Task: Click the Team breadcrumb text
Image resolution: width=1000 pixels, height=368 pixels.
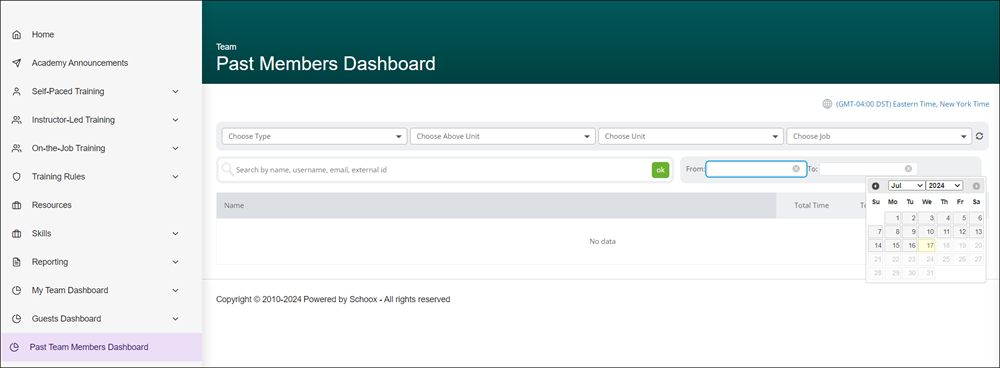Action: click(x=226, y=47)
